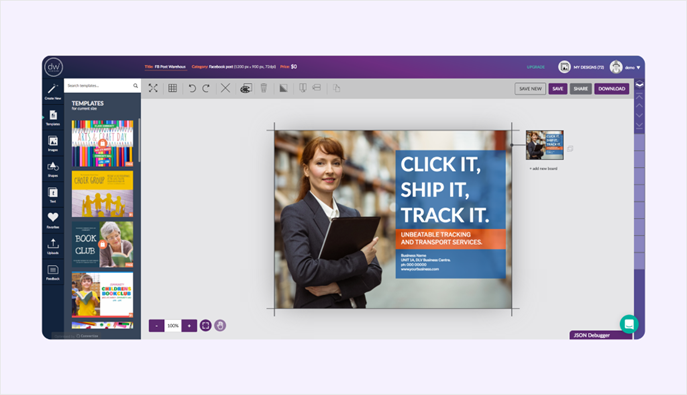Click the zoom in plus button
687x395 pixels.
(189, 325)
